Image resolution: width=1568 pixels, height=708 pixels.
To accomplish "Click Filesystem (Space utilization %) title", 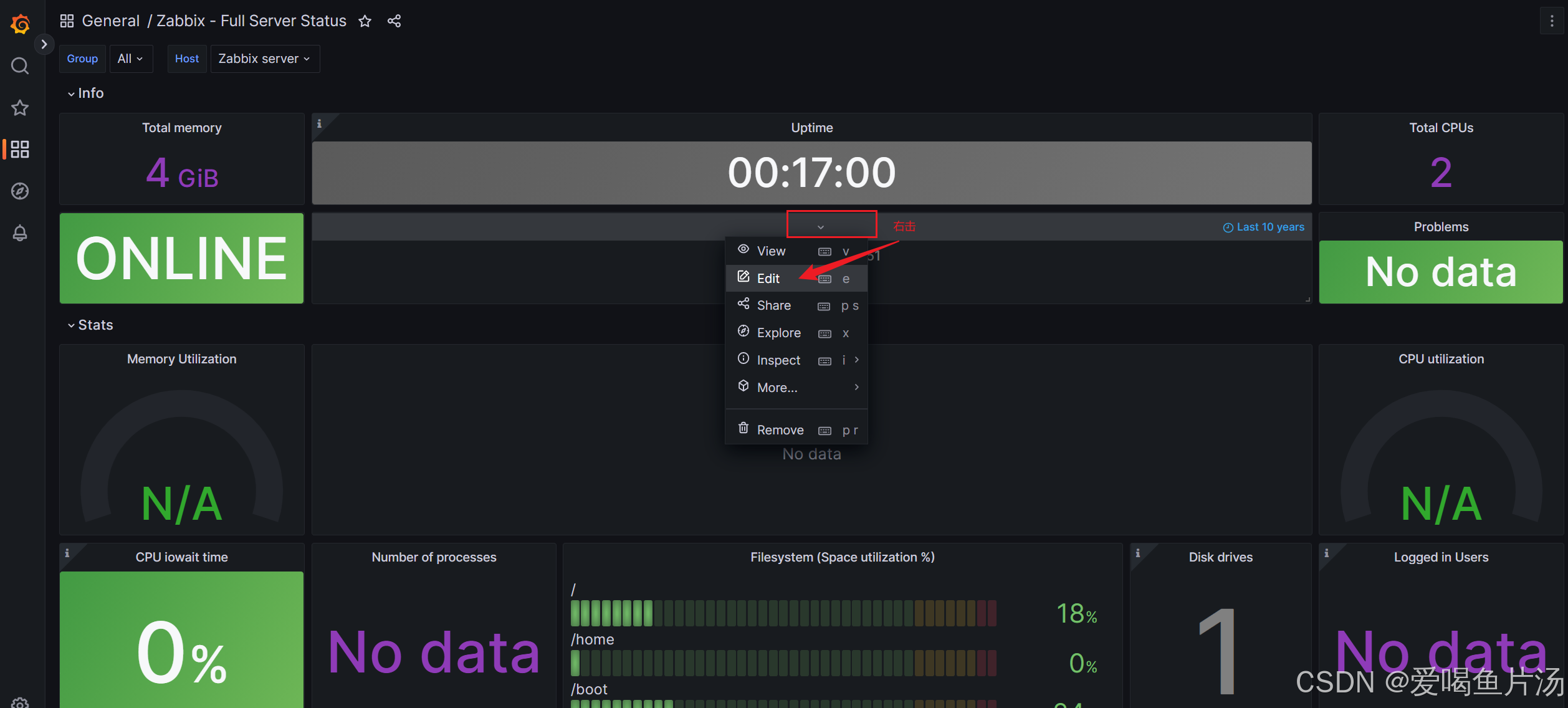I will click(x=843, y=557).
